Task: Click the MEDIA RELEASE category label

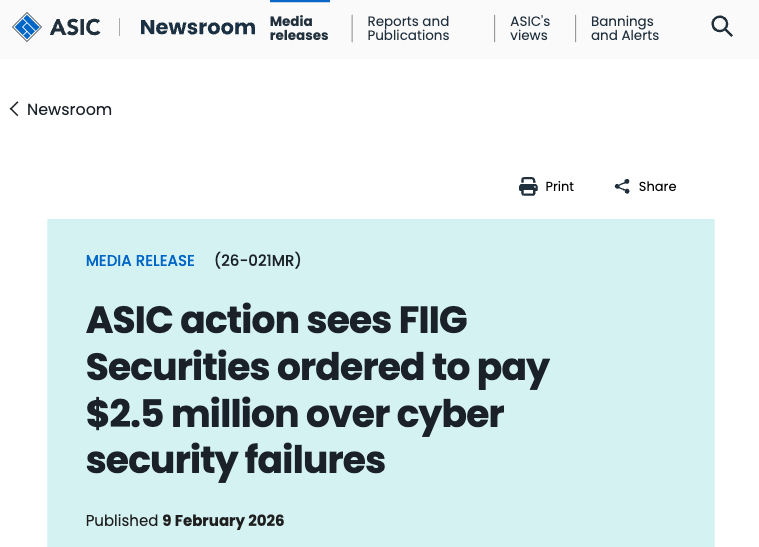Action: coord(140,261)
